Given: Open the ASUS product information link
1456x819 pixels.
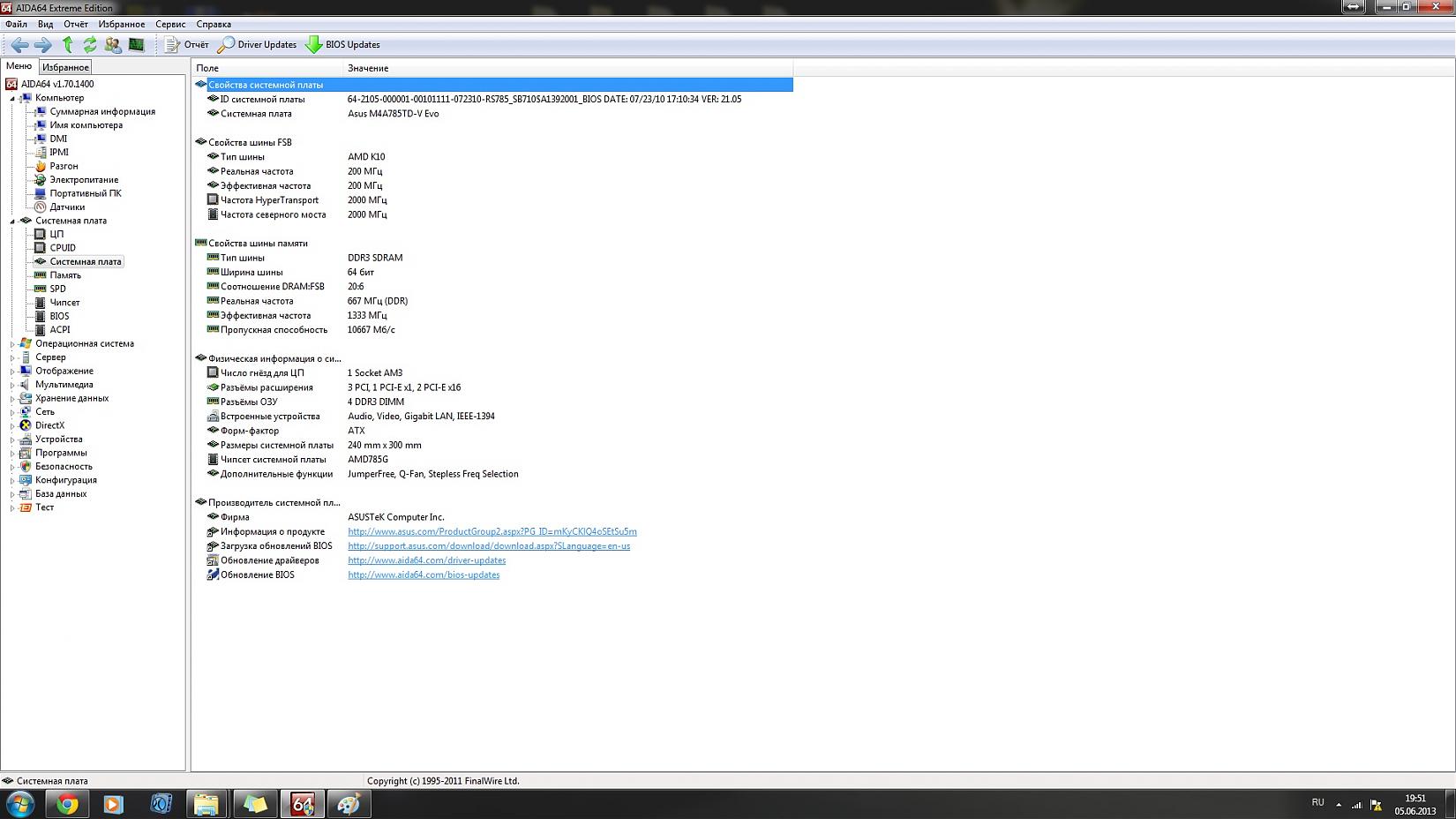Looking at the screenshot, I should coord(492,531).
